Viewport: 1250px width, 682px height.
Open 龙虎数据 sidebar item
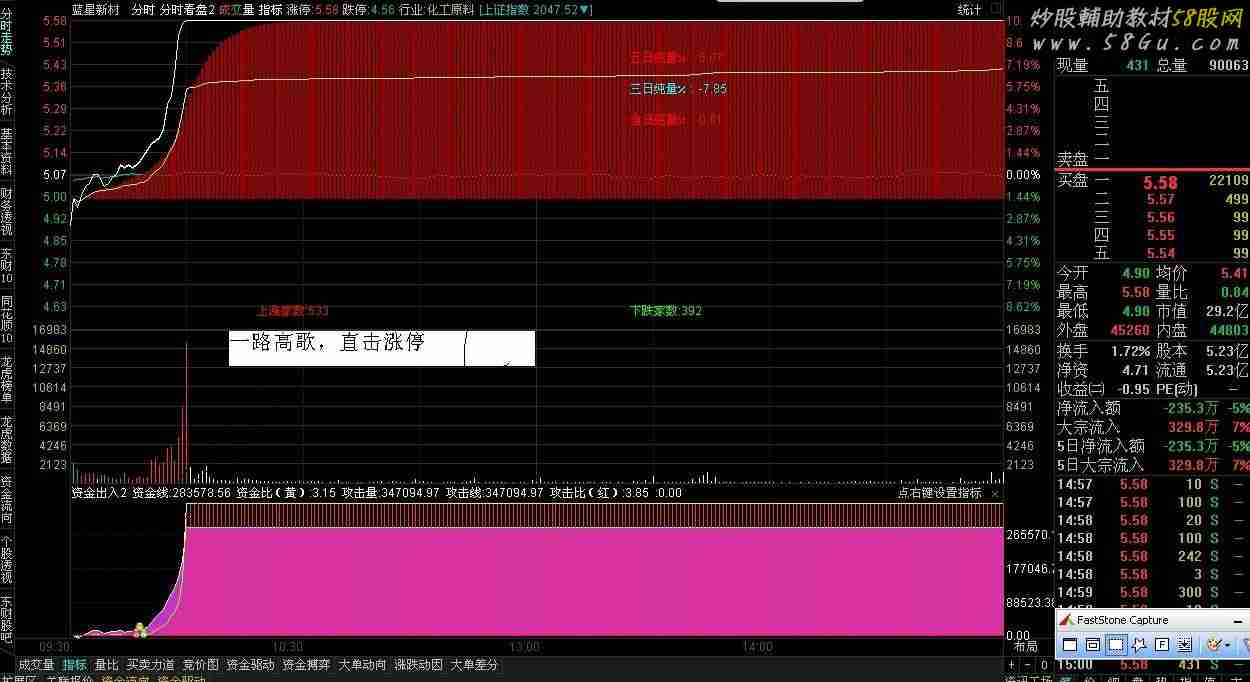click(7, 440)
